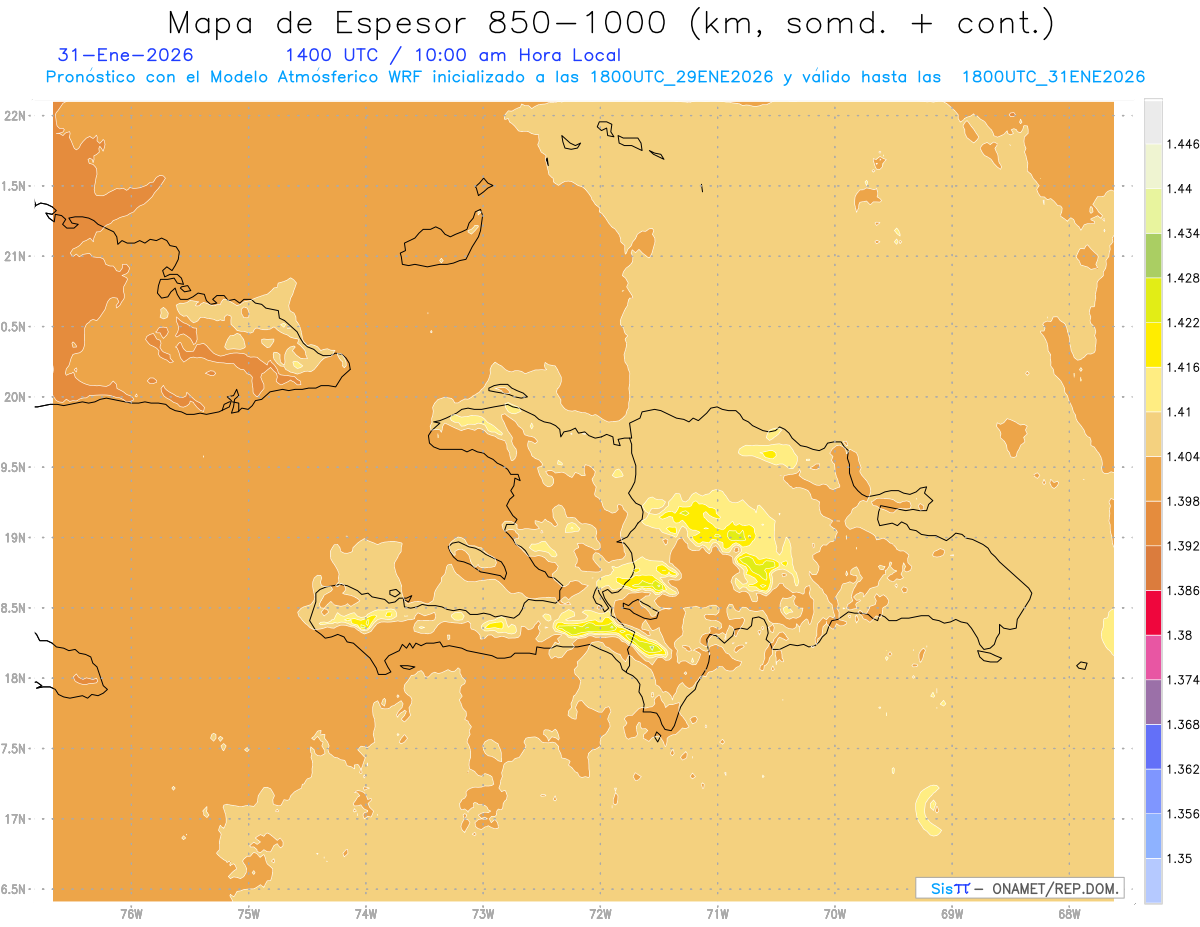The image size is (1200, 927).
Task: Click the green swatch between 1.434 and 1.428
Action: [x=1153, y=255]
